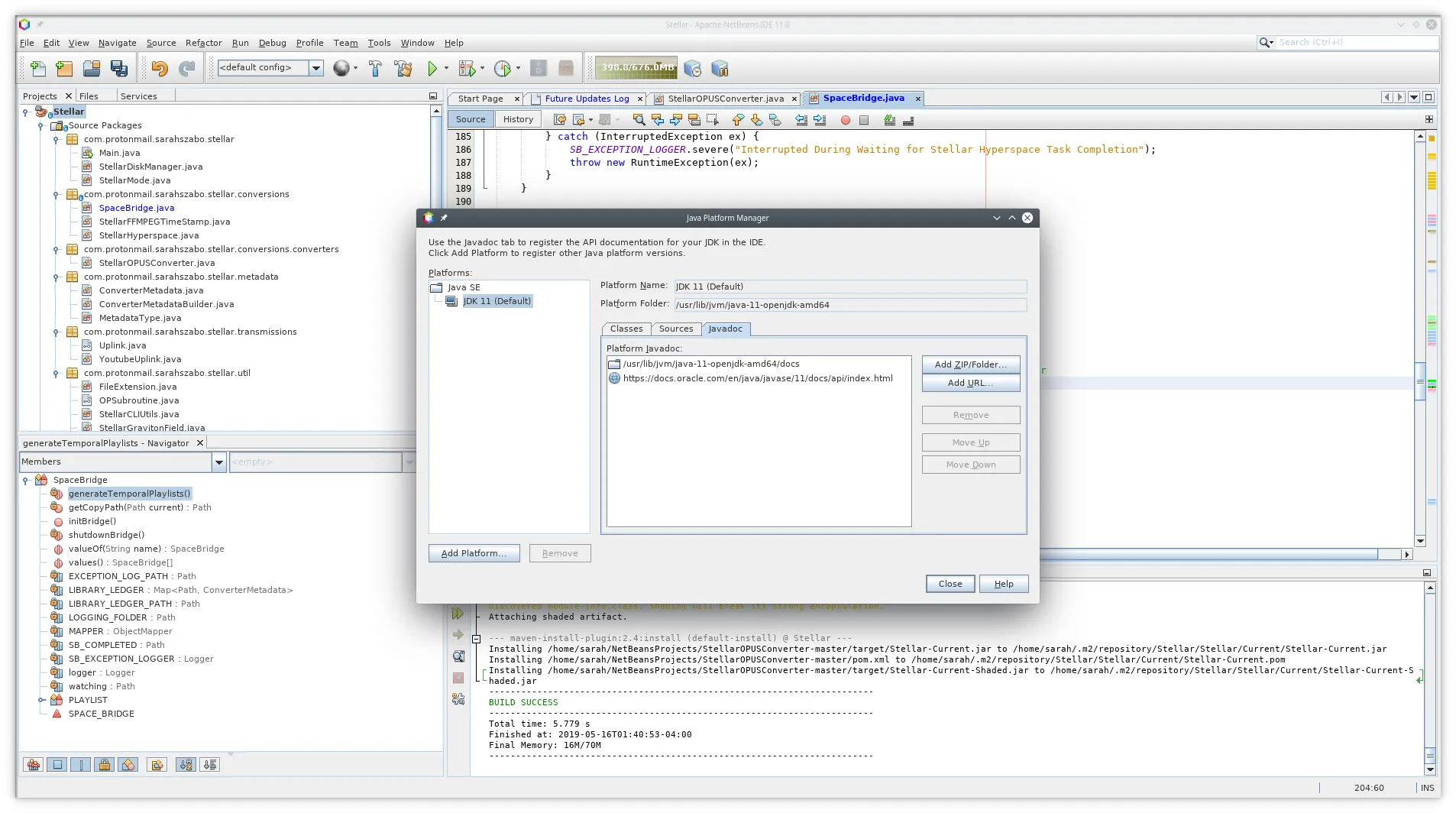1456x813 pixels.
Task: Click the memory usage indicator bar
Action: tap(636, 68)
